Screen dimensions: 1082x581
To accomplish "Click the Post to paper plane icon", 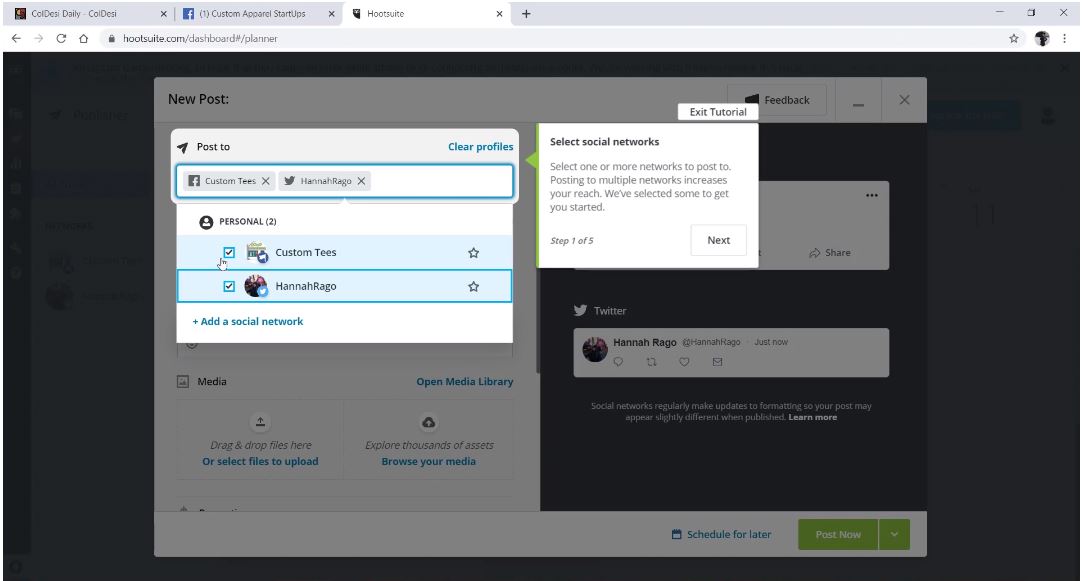I will pyautogui.click(x=182, y=147).
